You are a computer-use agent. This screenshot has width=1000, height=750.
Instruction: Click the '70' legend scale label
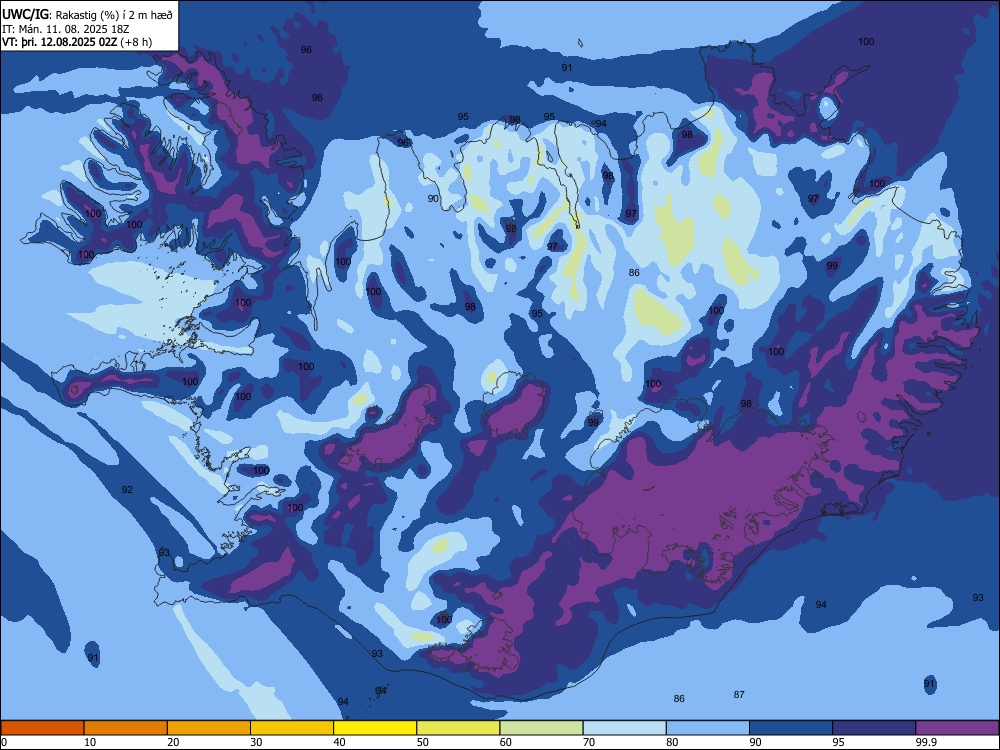click(589, 742)
